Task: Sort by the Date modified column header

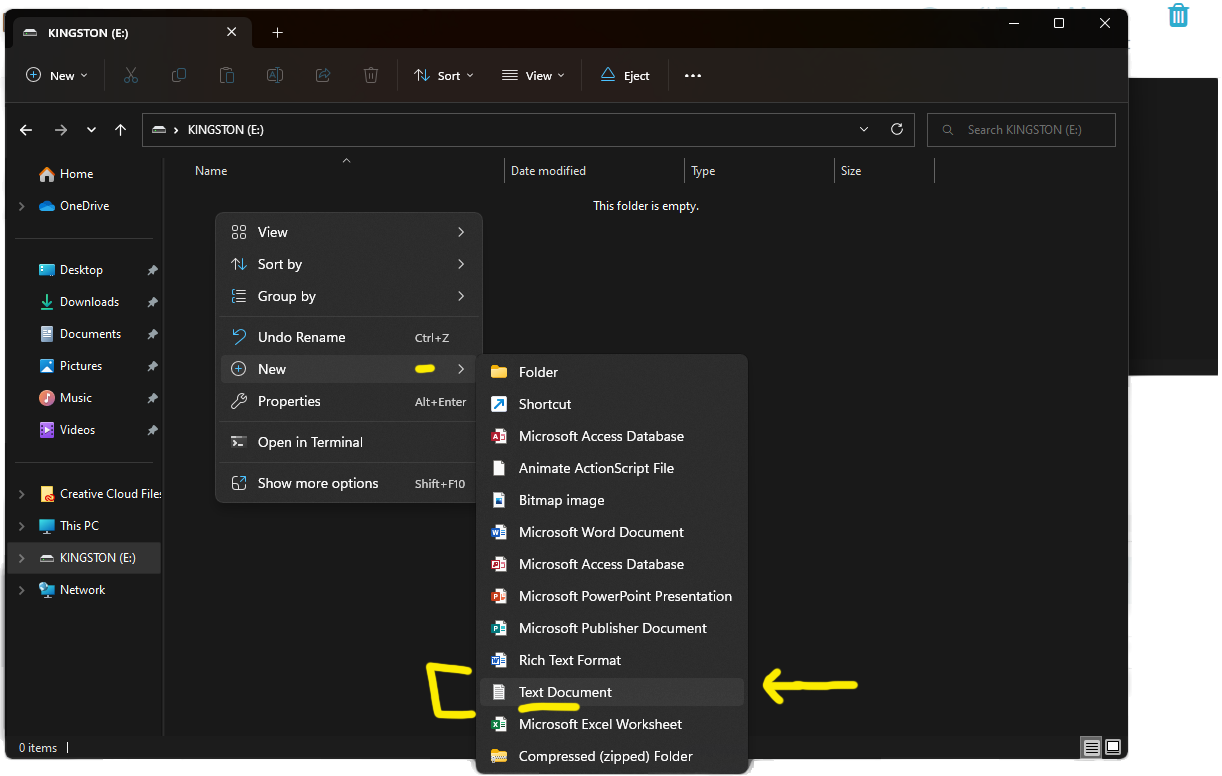Action: click(x=548, y=171)
